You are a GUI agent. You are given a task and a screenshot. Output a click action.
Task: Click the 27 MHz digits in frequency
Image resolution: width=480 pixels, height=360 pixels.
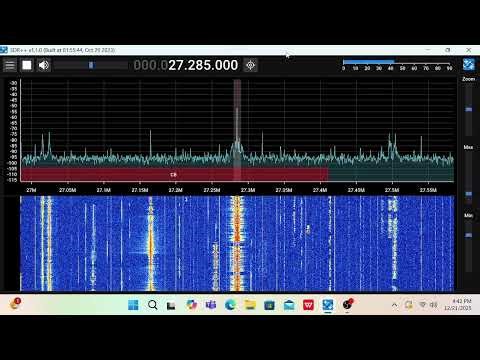177,65
